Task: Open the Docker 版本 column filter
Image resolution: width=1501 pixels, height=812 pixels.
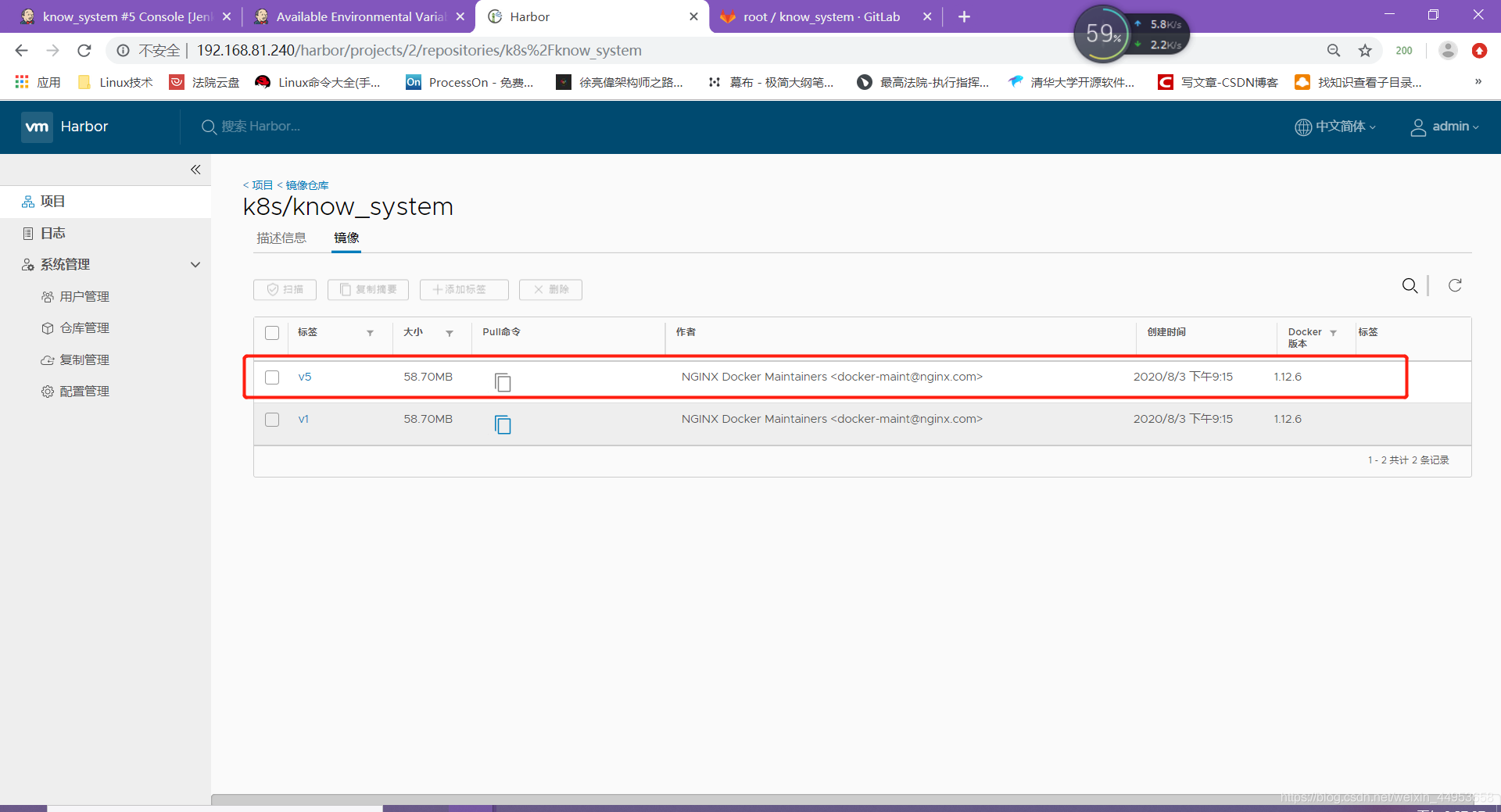Action: [x=1333, y=333]
